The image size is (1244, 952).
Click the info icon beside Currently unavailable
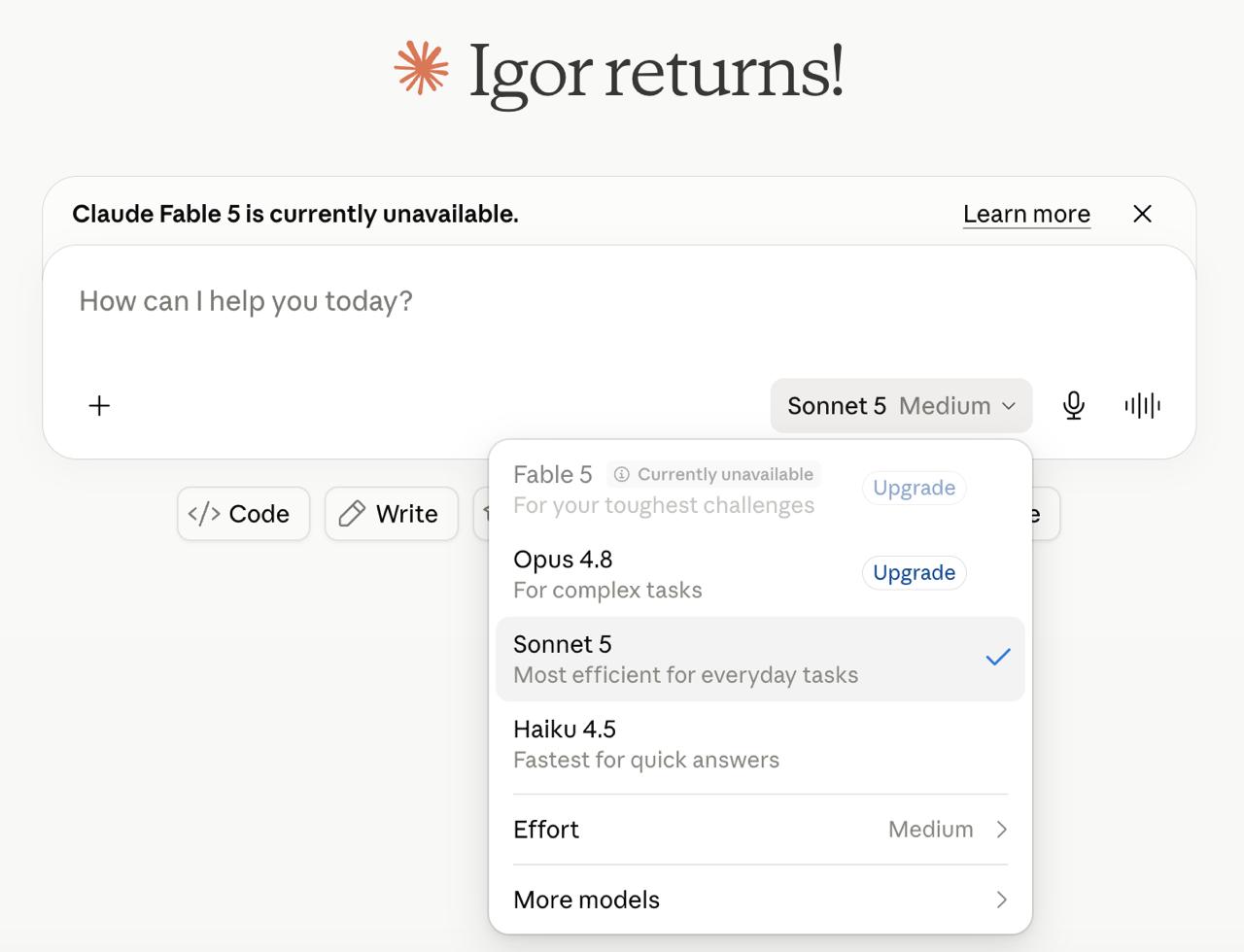(x=622, y=474)
